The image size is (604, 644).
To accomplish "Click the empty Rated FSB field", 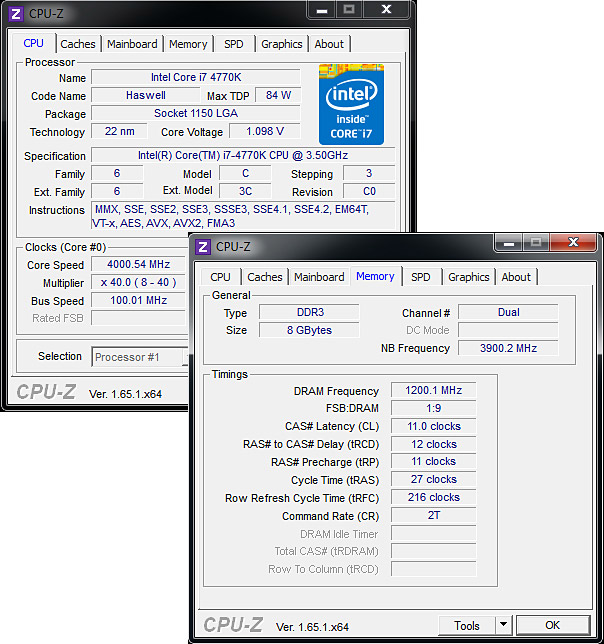I will point(139,318).
